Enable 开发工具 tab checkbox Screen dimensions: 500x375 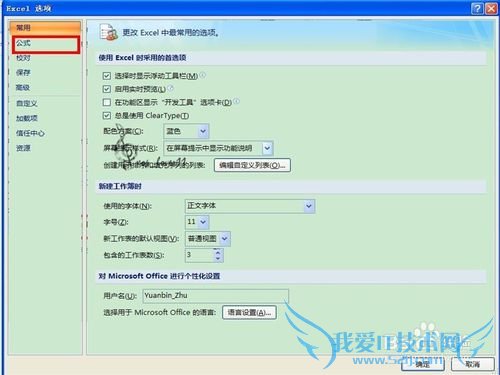pyautogui.click(x=107, y=102)
